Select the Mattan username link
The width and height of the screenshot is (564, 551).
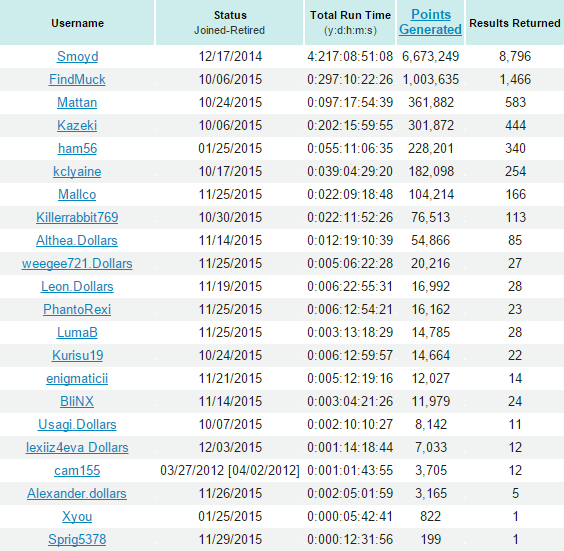click(77, 103)
